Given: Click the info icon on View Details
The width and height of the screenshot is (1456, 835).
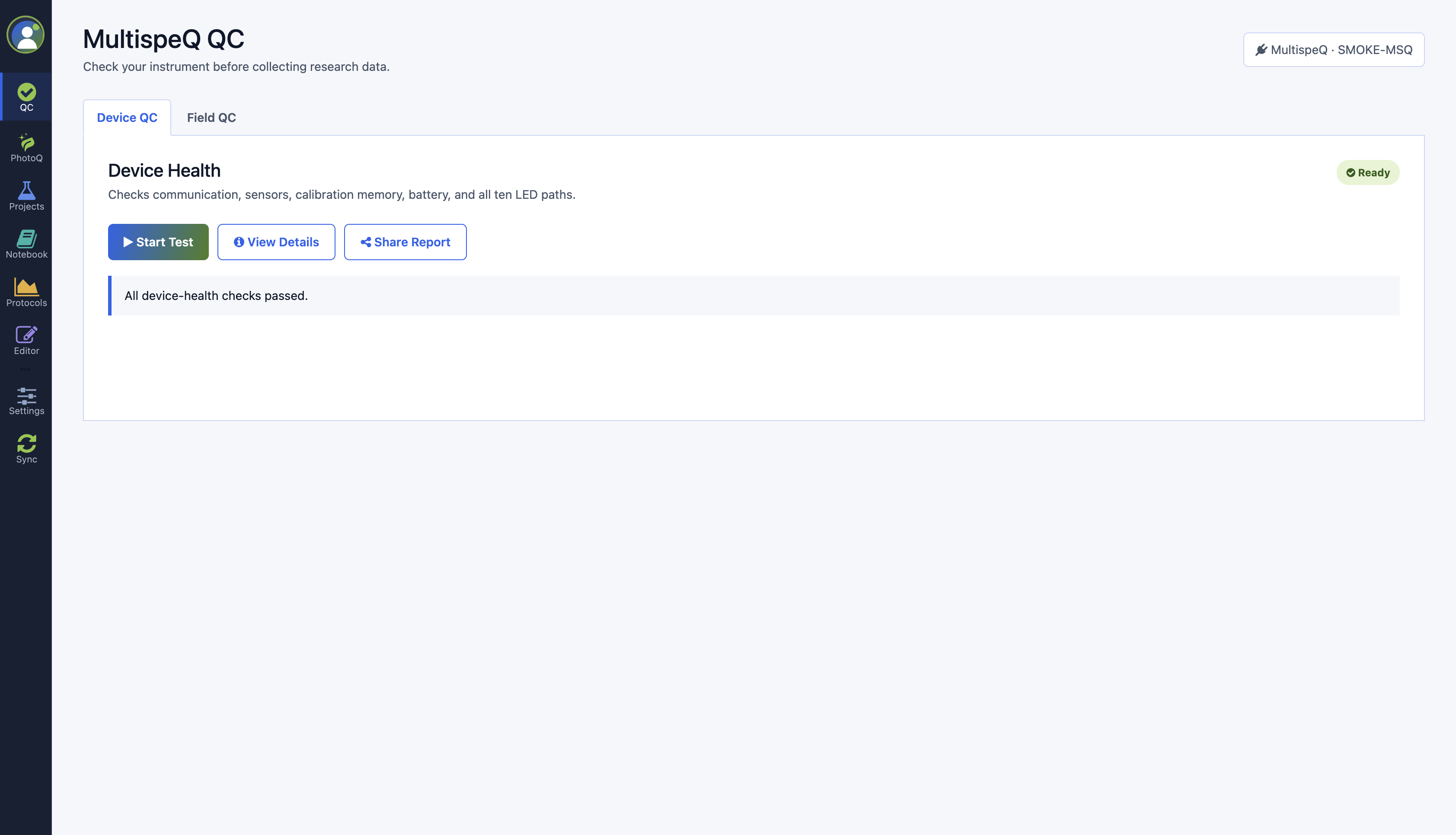Looking at the screenshot, I should [x=239, y=242].
